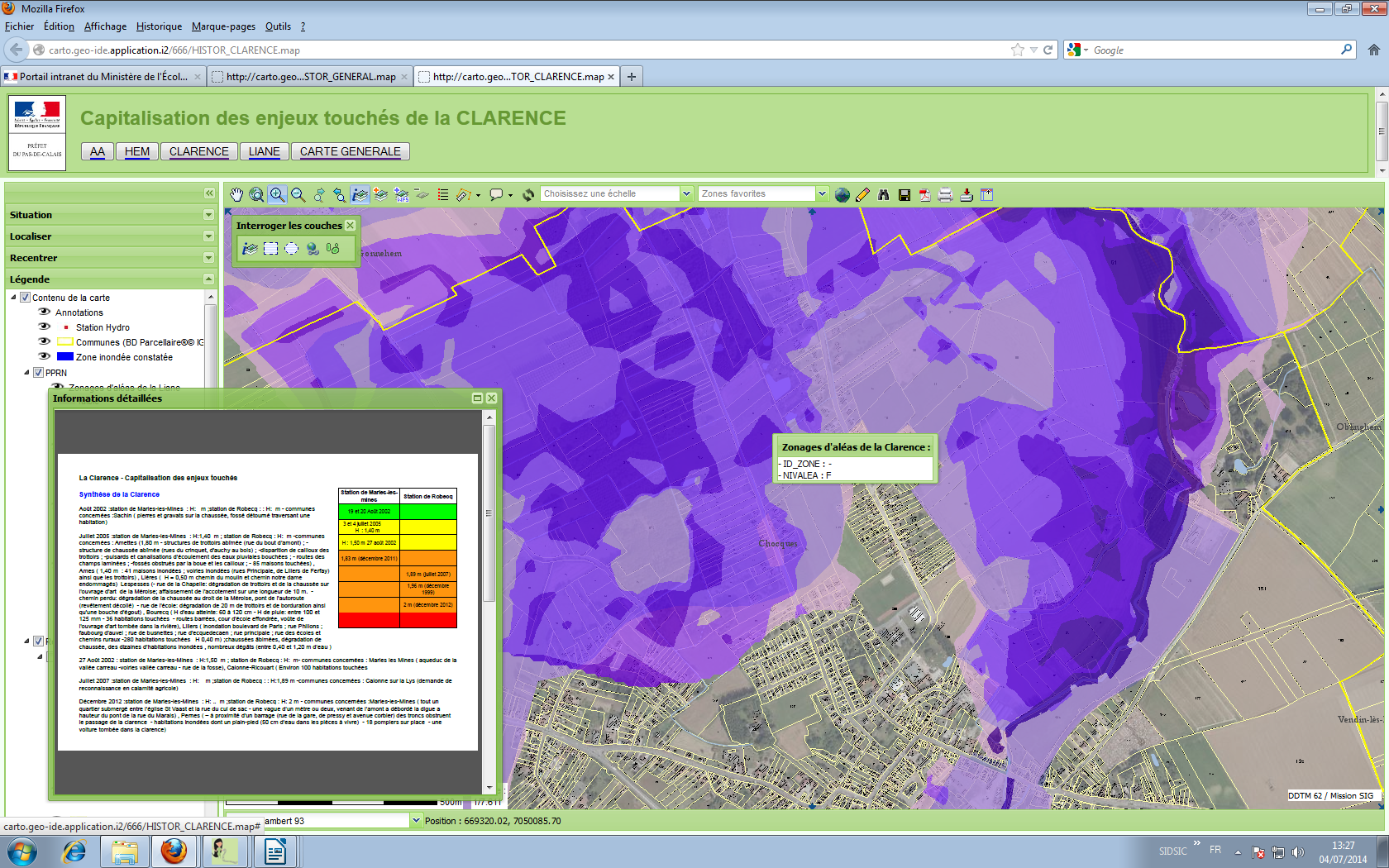
Task: Expand the Situation panel
Action: pos(208,215)
